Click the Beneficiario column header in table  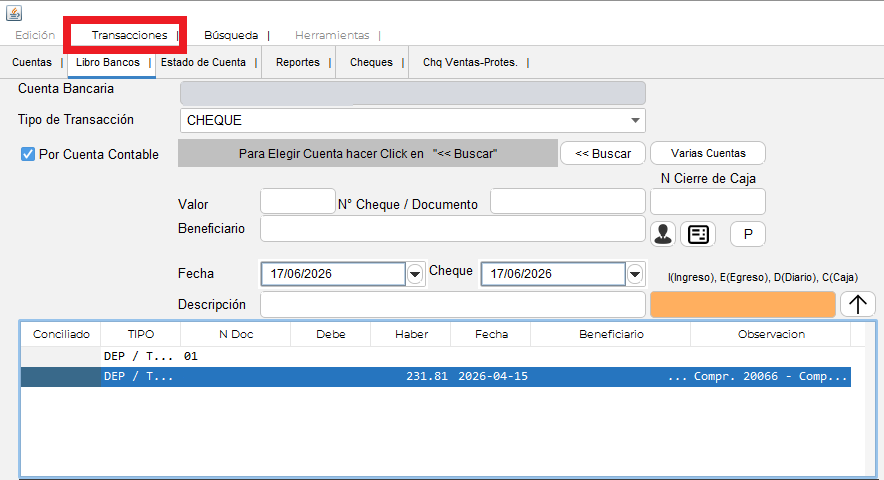pos(611,334)
